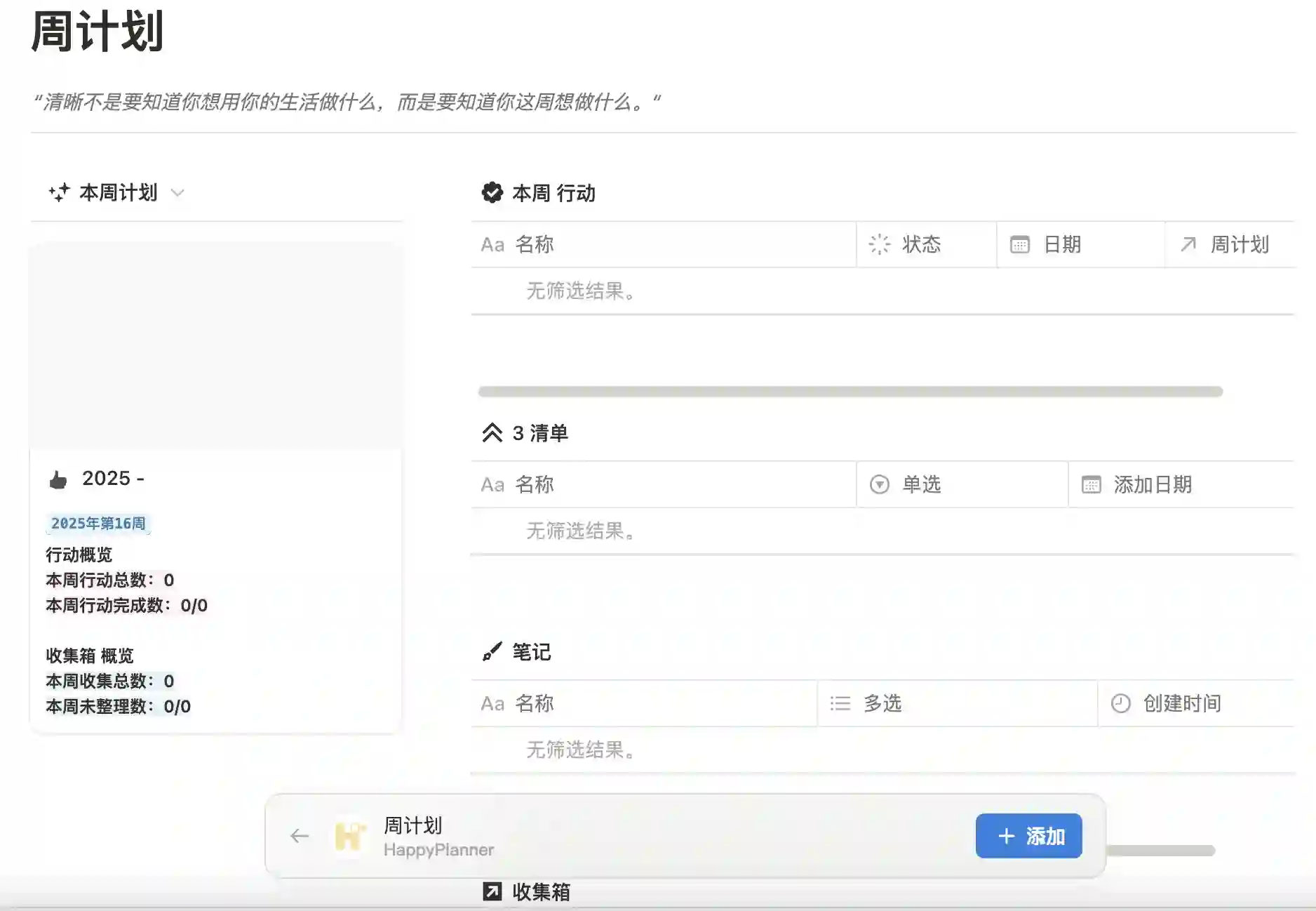Click the 单选 select-type circle icon
The height and width of the screenshot is (911, 1316).
[879, 484]
